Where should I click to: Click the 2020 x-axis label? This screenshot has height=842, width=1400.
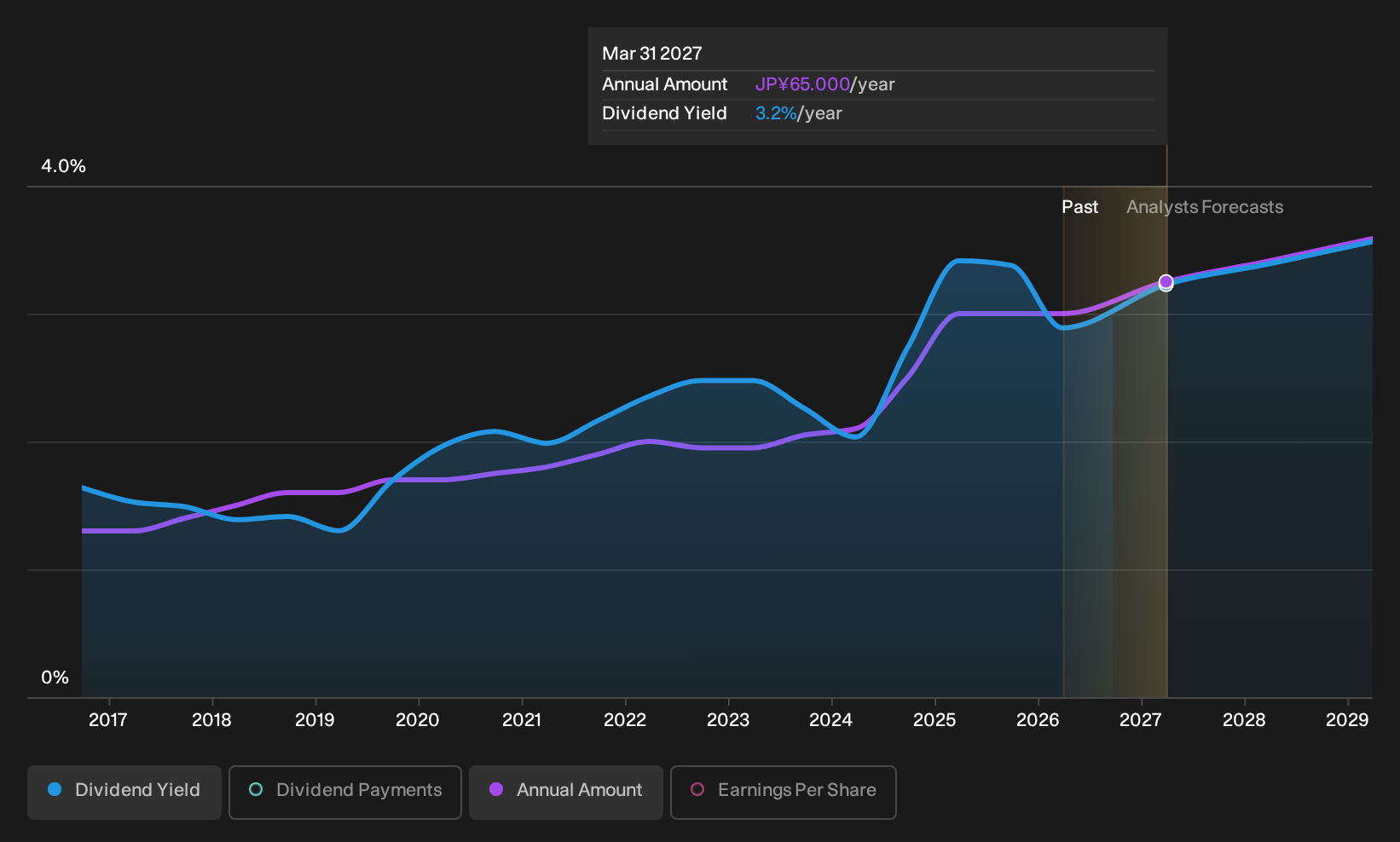pos(418,720)
